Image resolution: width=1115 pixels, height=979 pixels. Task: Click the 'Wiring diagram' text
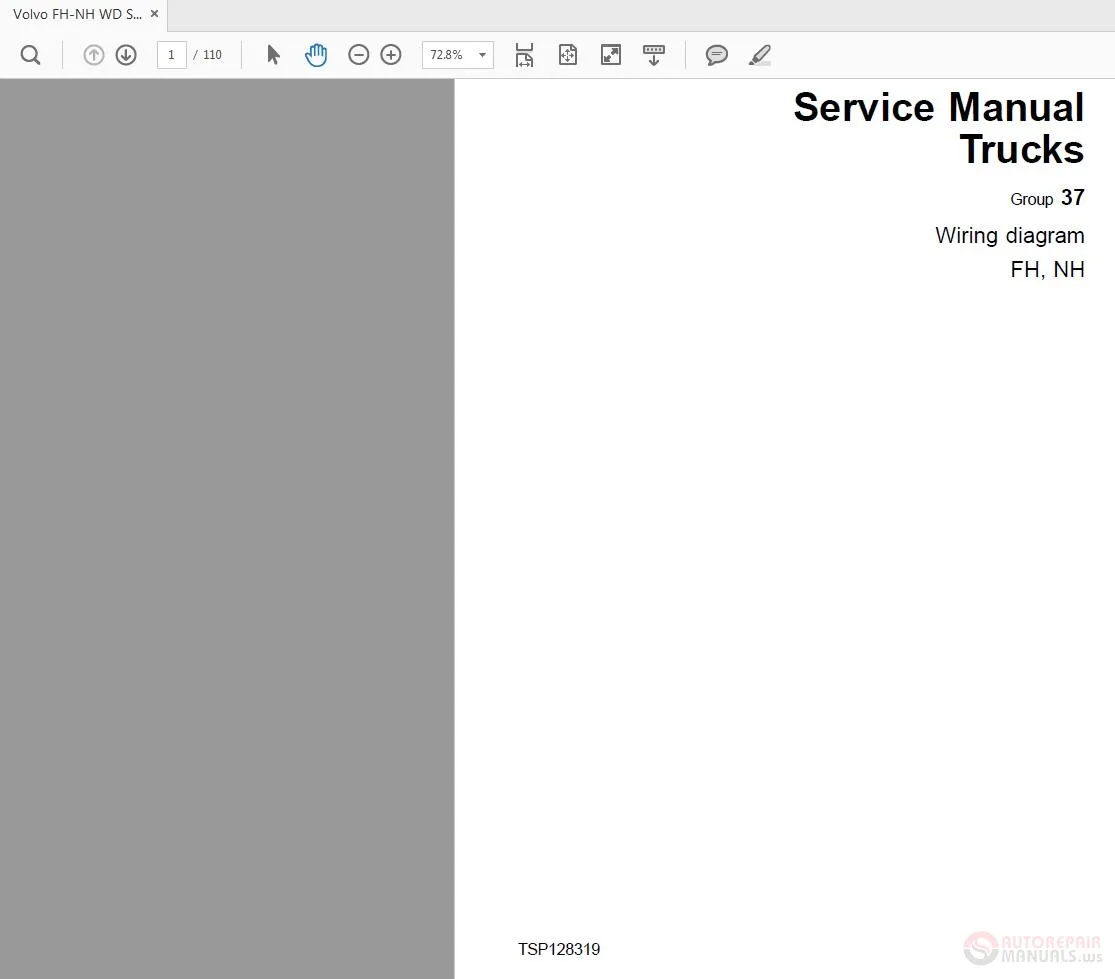(1010, 235)
